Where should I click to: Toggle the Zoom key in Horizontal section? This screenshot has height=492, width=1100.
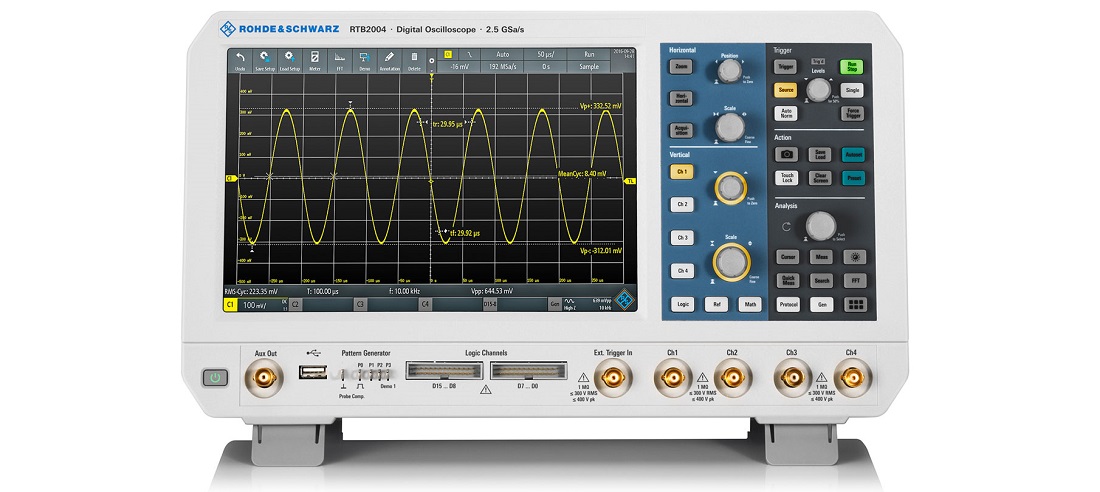(x=680, y=67)
